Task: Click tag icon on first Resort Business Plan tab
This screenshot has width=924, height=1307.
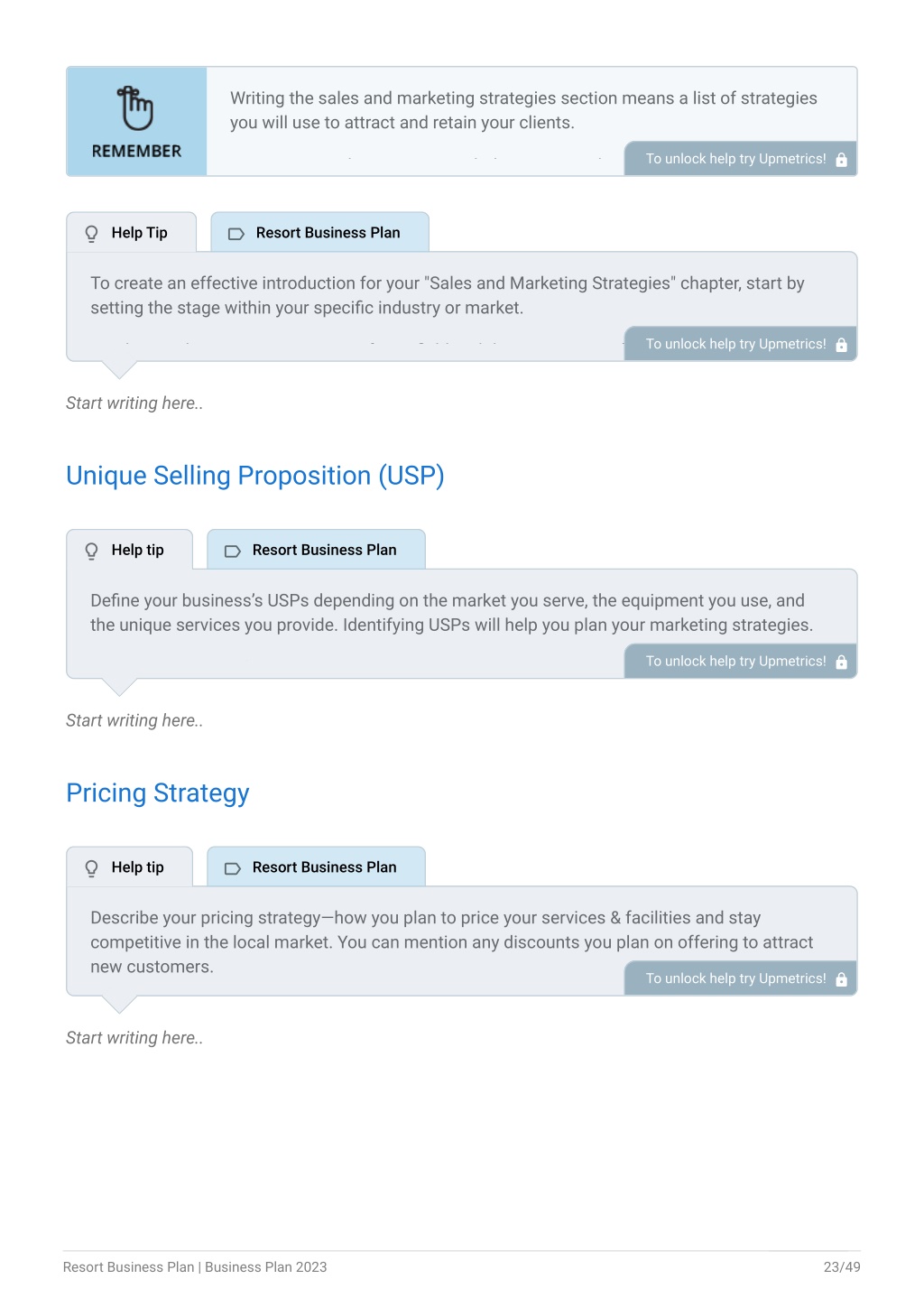Action: [236, 234]
